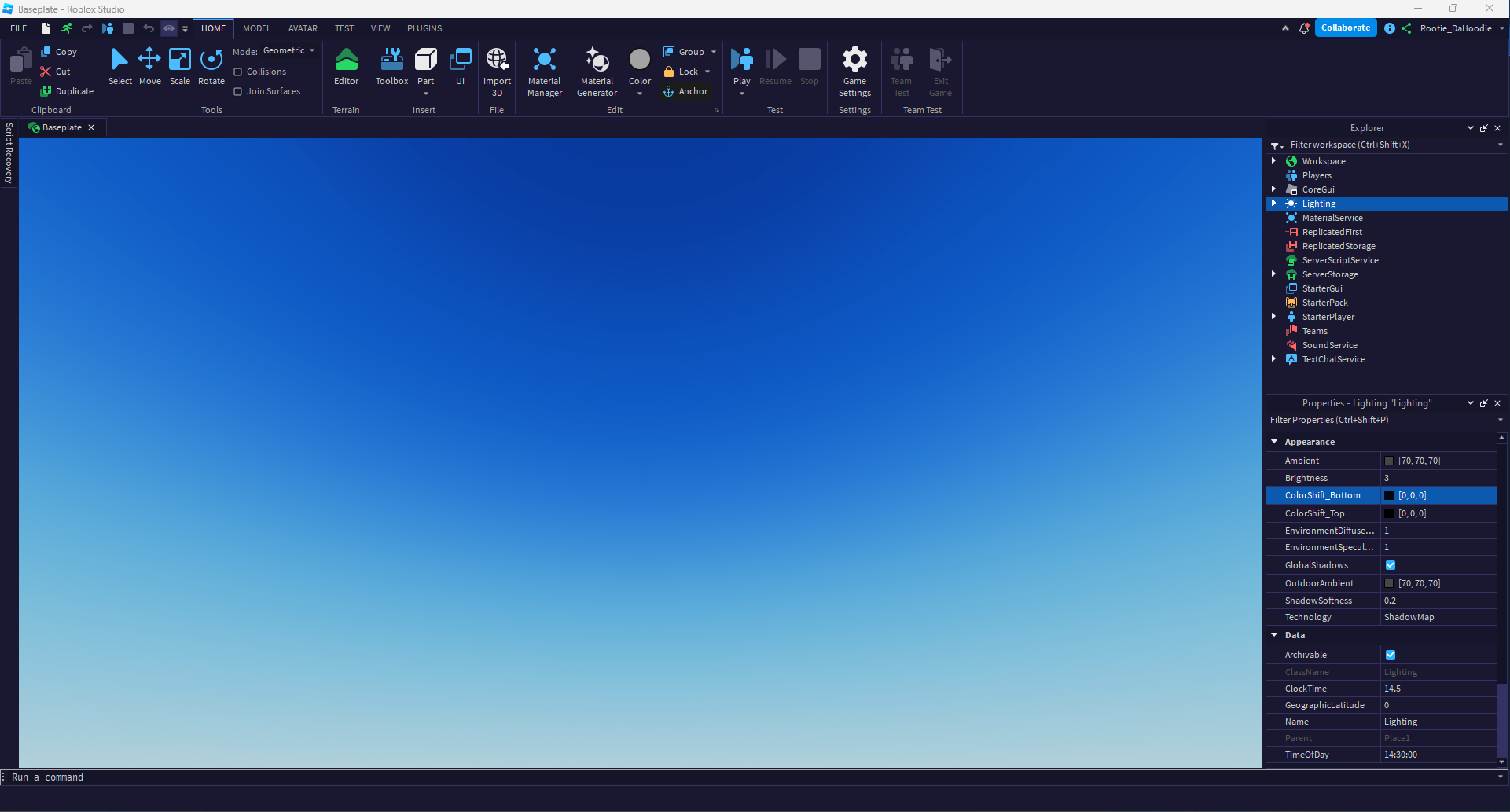Click the Collaborate button

pos(1346,28)
